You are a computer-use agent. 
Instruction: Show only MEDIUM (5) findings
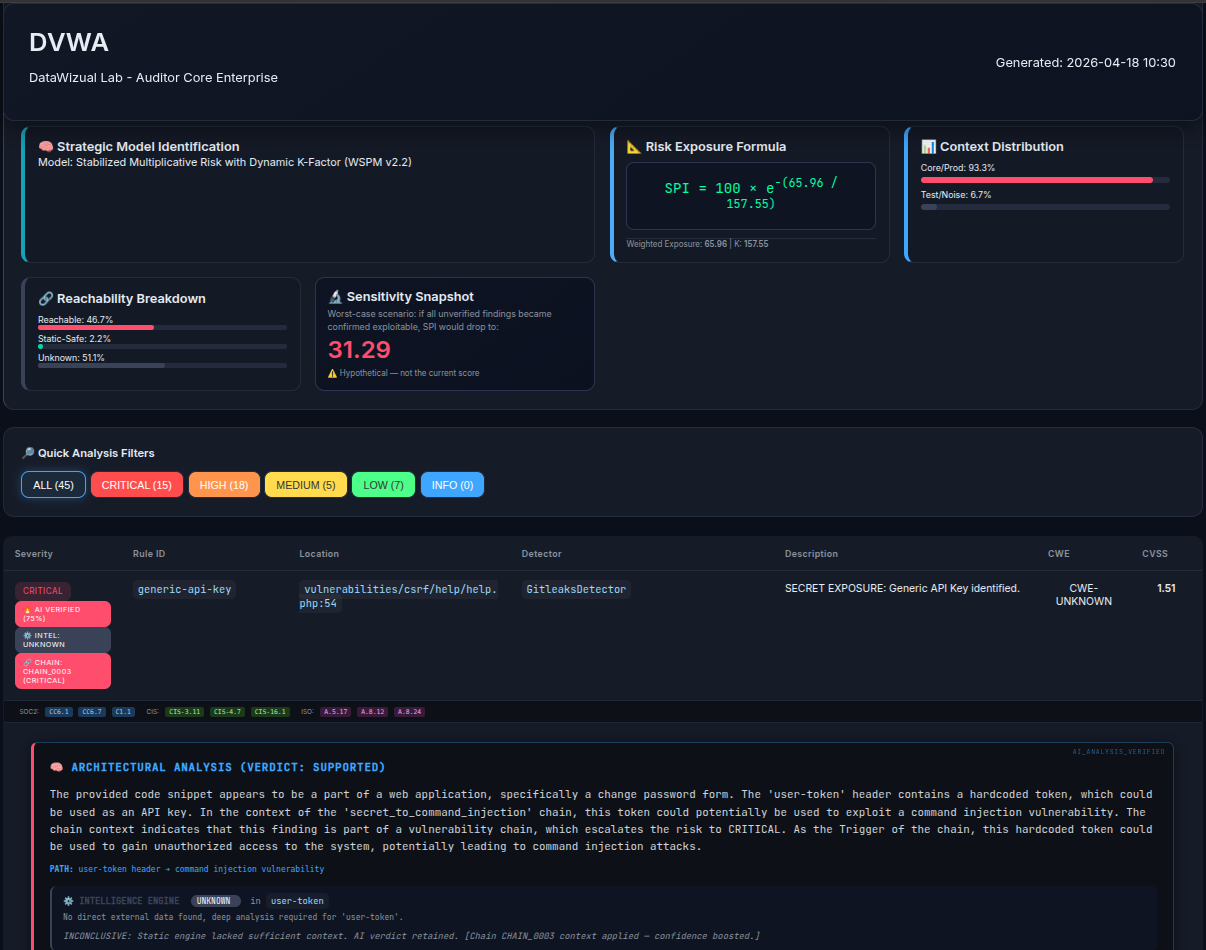point(306,485)
